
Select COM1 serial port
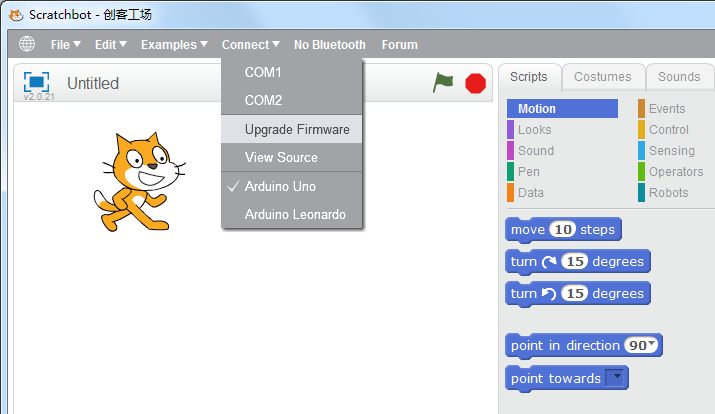292,72
